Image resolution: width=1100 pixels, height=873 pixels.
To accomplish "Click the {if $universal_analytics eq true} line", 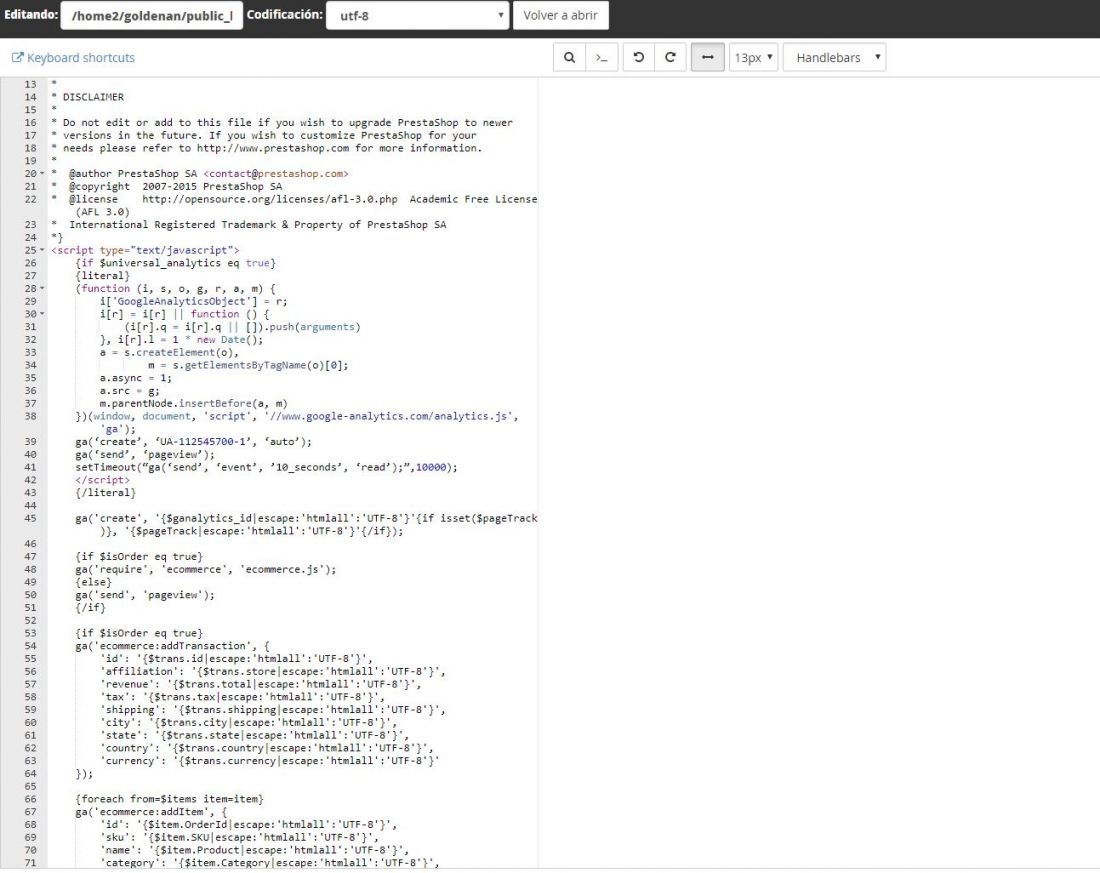I will (x=175, y=263).
